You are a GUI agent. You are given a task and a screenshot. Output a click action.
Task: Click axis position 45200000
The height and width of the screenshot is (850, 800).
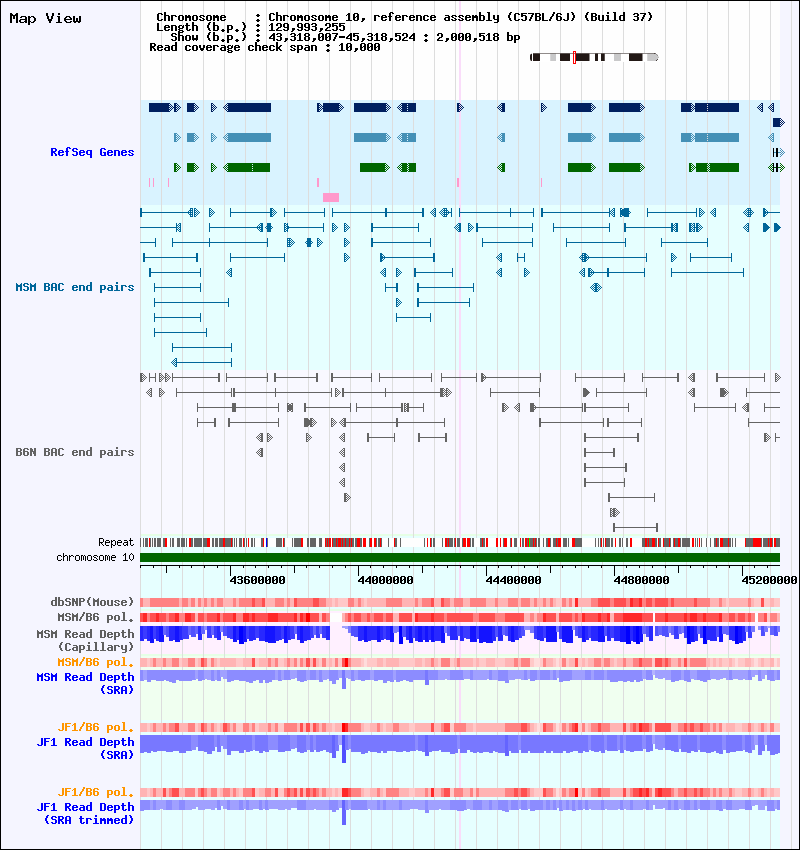[x=769, y=581]
